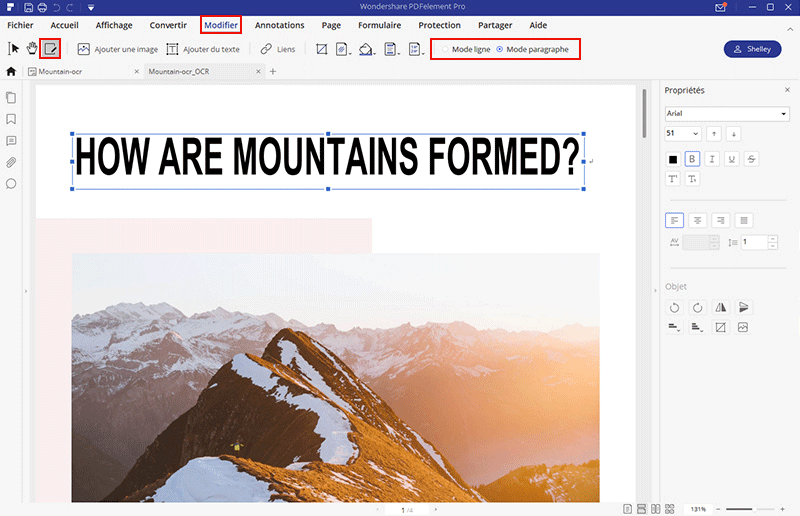Open the Partager tab
This screenshot has height=516, width=800.
pyautogui.click(x=495, y=25)
